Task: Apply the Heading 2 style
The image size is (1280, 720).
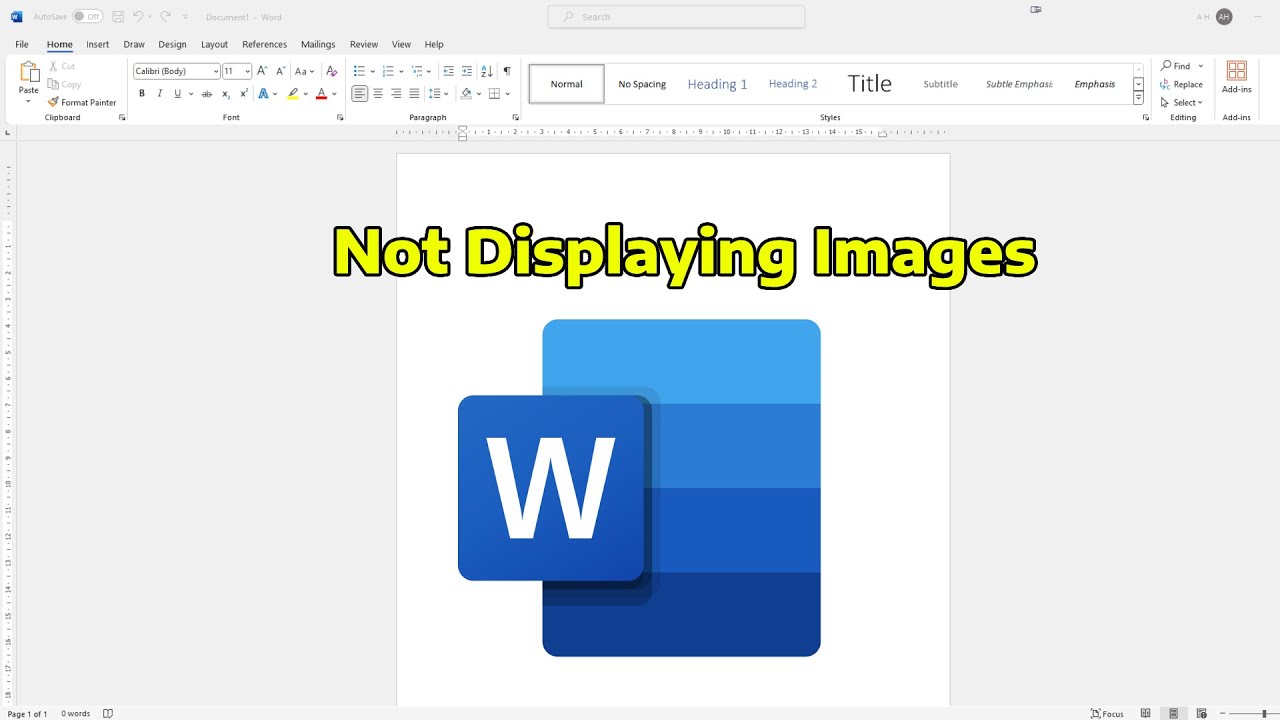Action: pyautogui.click(x=793, y=84)
